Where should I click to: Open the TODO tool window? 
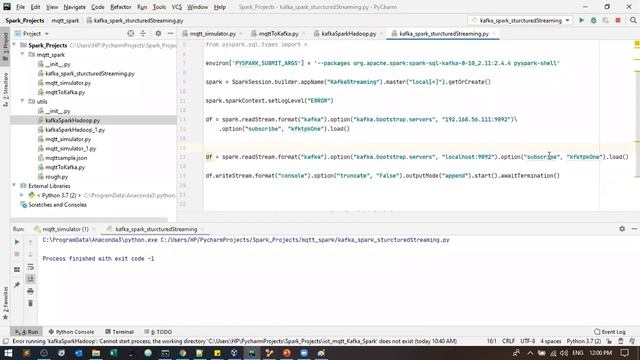pos(158,332)
